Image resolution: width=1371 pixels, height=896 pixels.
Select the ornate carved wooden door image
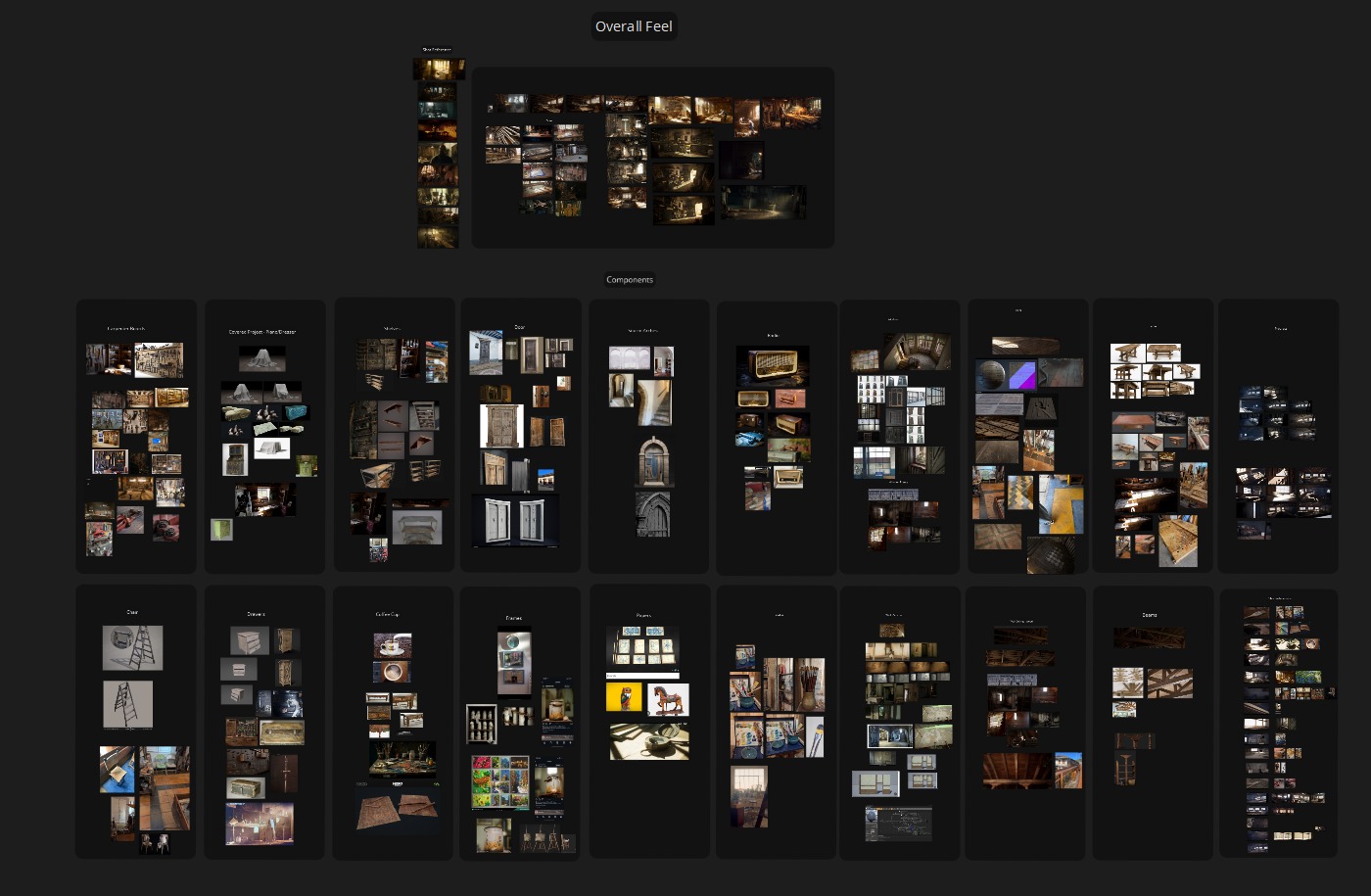502,427
